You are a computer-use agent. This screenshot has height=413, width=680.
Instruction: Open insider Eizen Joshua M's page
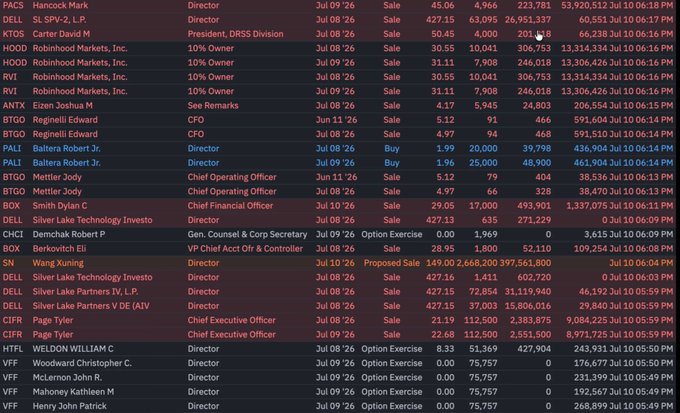point(62,105)
